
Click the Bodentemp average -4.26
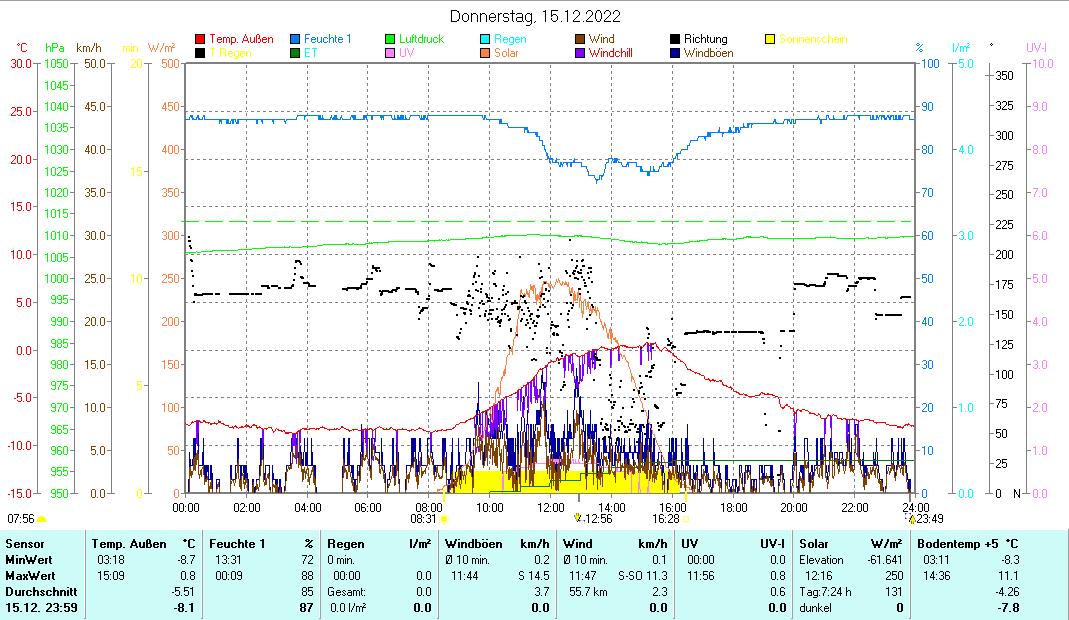pos(1006,591)
